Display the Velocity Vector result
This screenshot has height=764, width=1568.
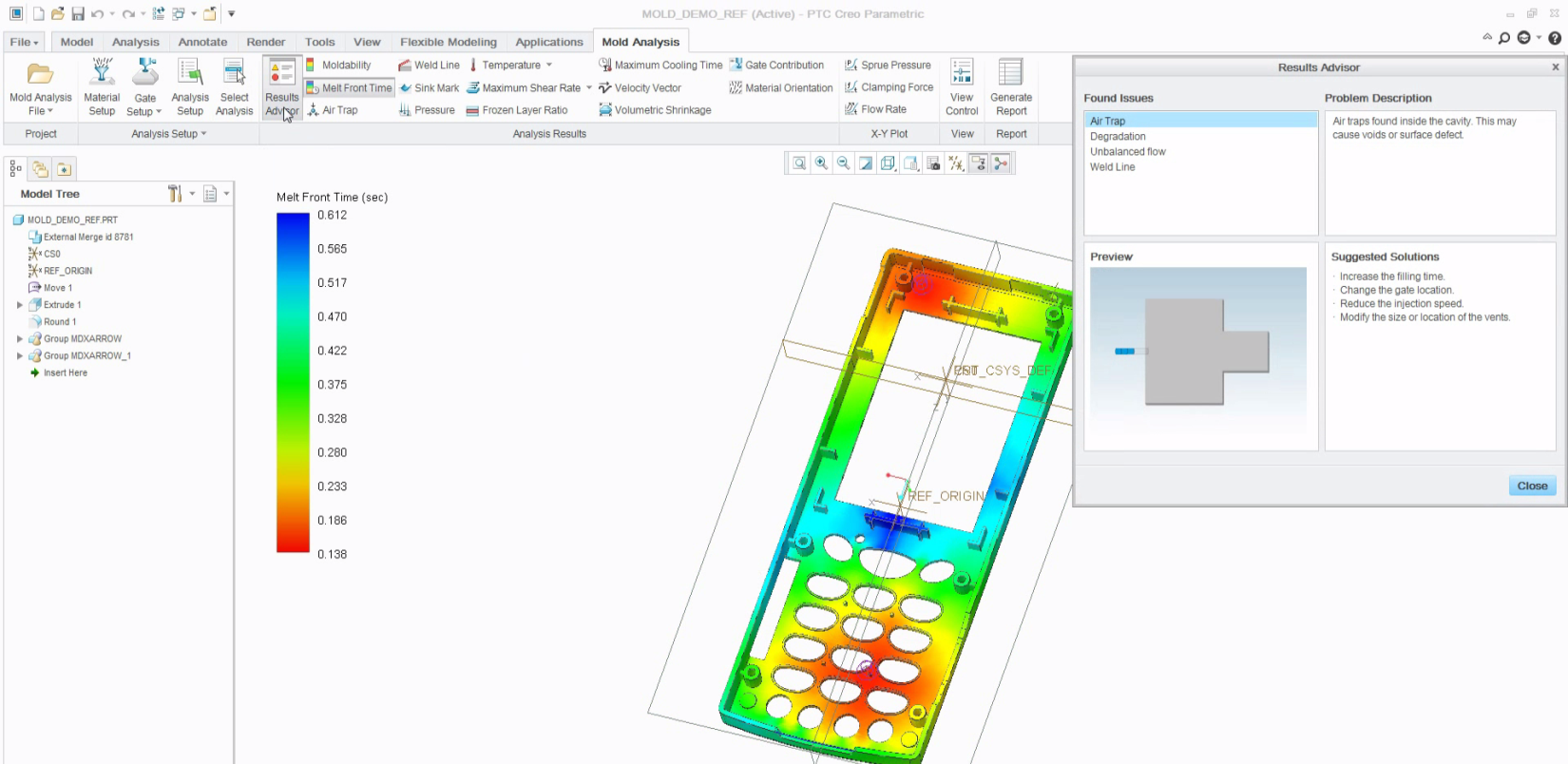click(640, 87)
